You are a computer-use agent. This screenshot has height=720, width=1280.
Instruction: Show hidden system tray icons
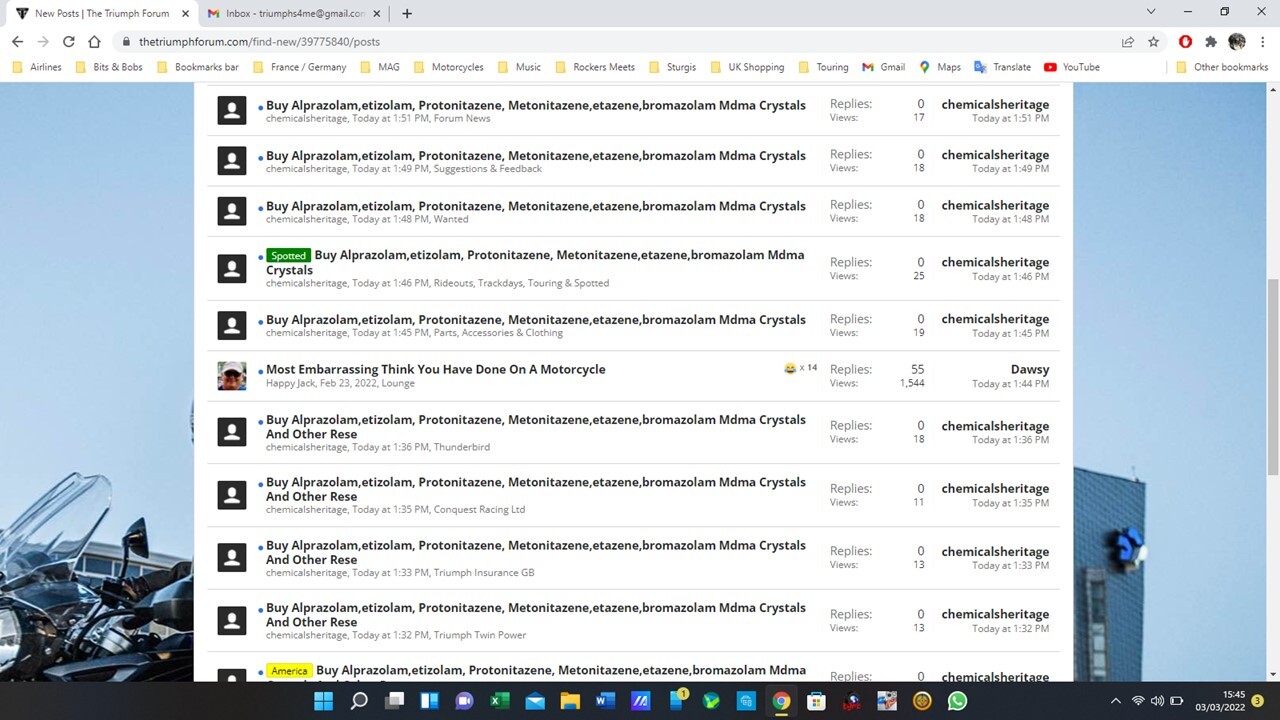1115,701
